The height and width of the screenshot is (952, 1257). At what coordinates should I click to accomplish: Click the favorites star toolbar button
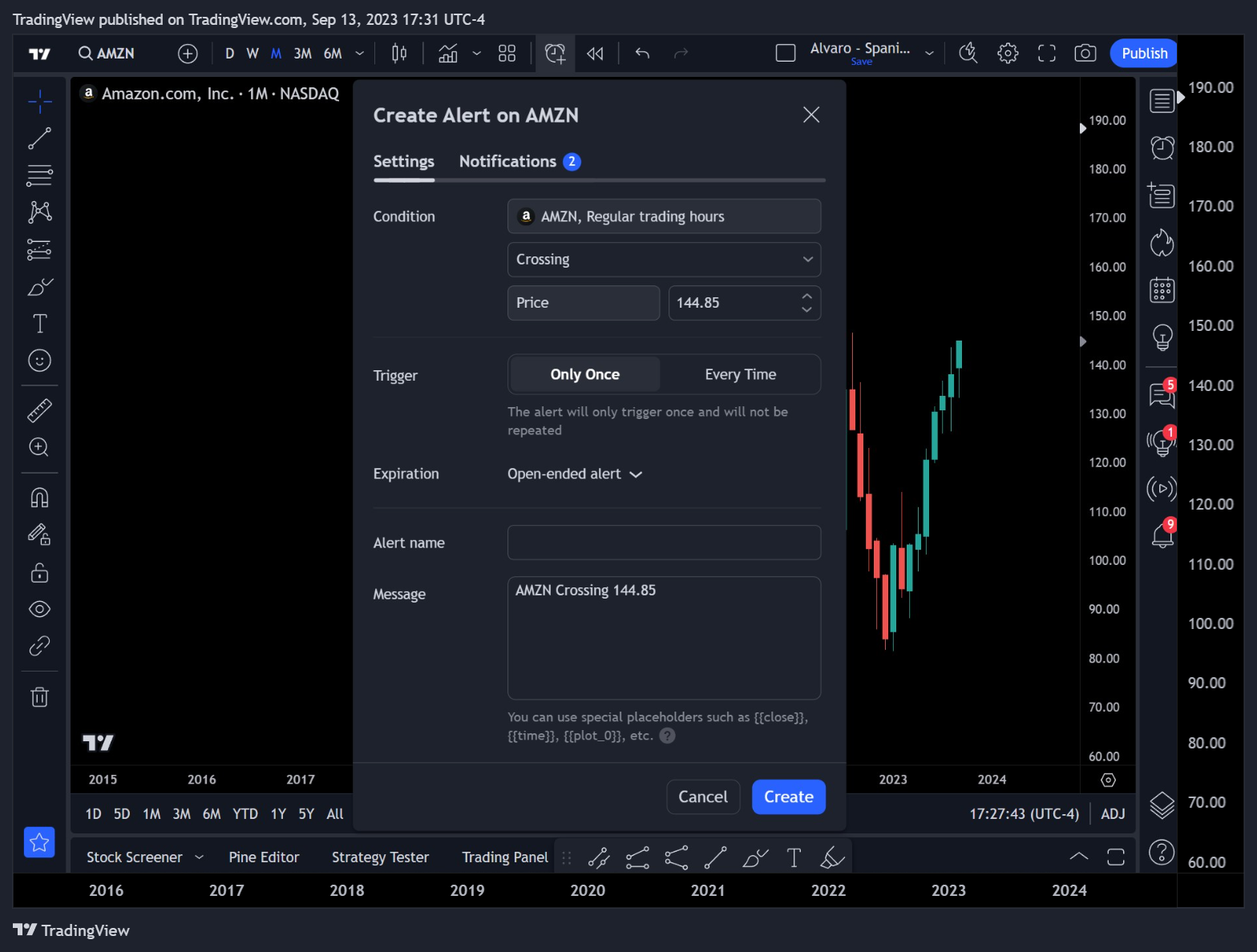point(39,842)
